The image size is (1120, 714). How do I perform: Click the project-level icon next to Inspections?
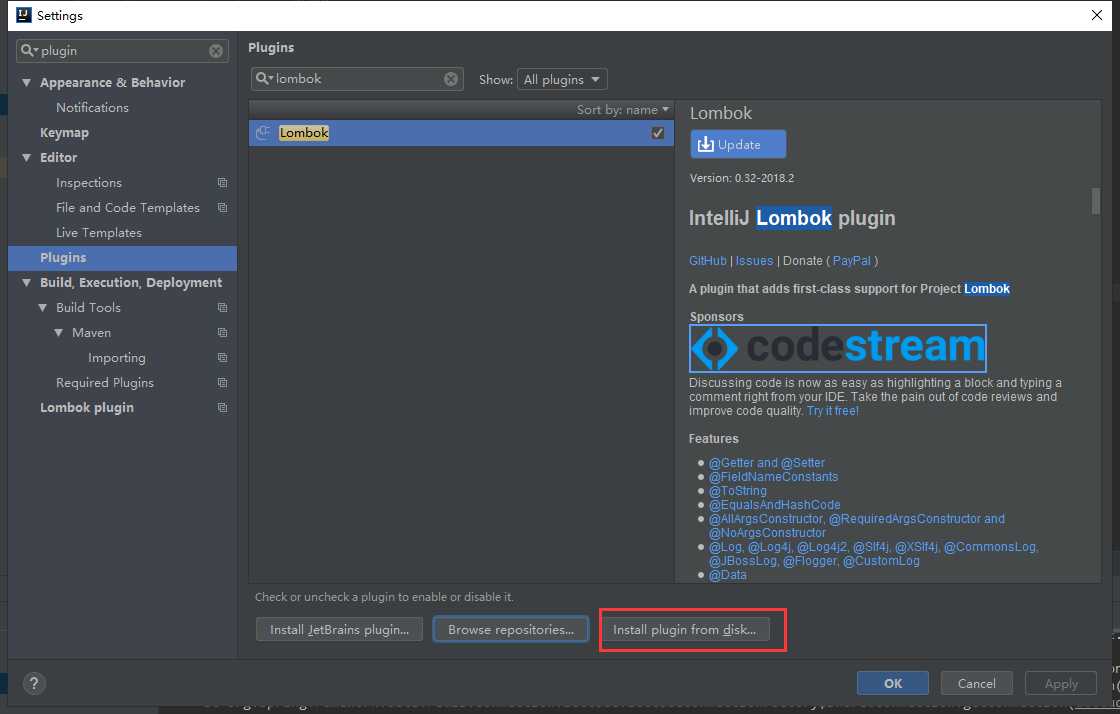pos(222,183)
